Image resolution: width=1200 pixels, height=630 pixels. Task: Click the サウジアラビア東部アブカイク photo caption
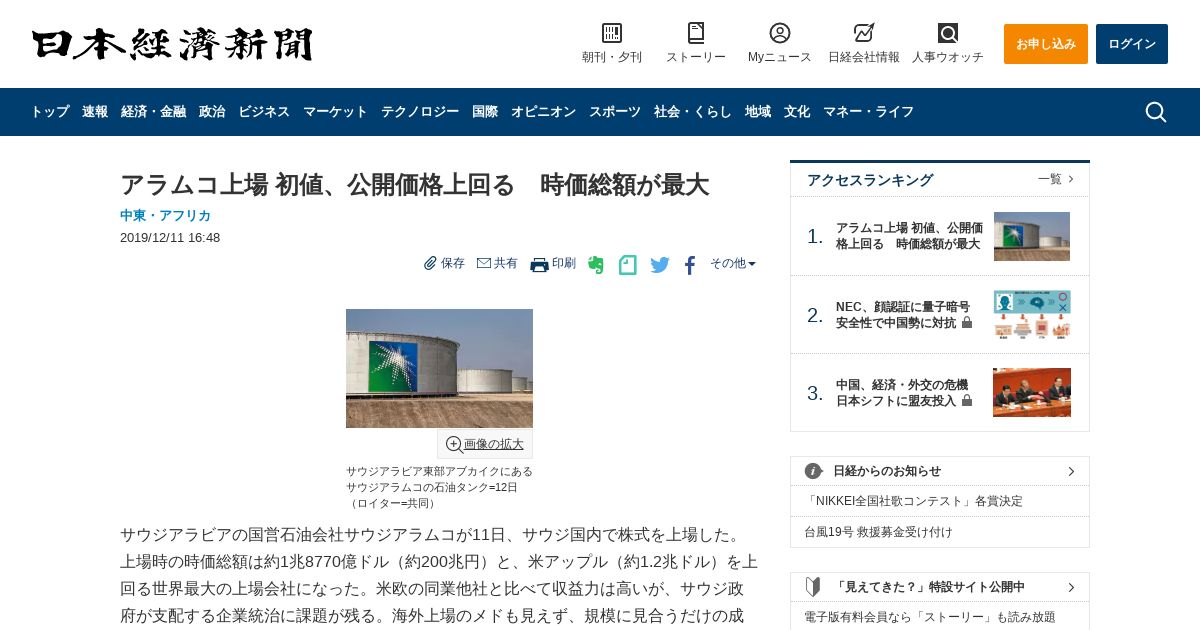click(x=439, y=487)
